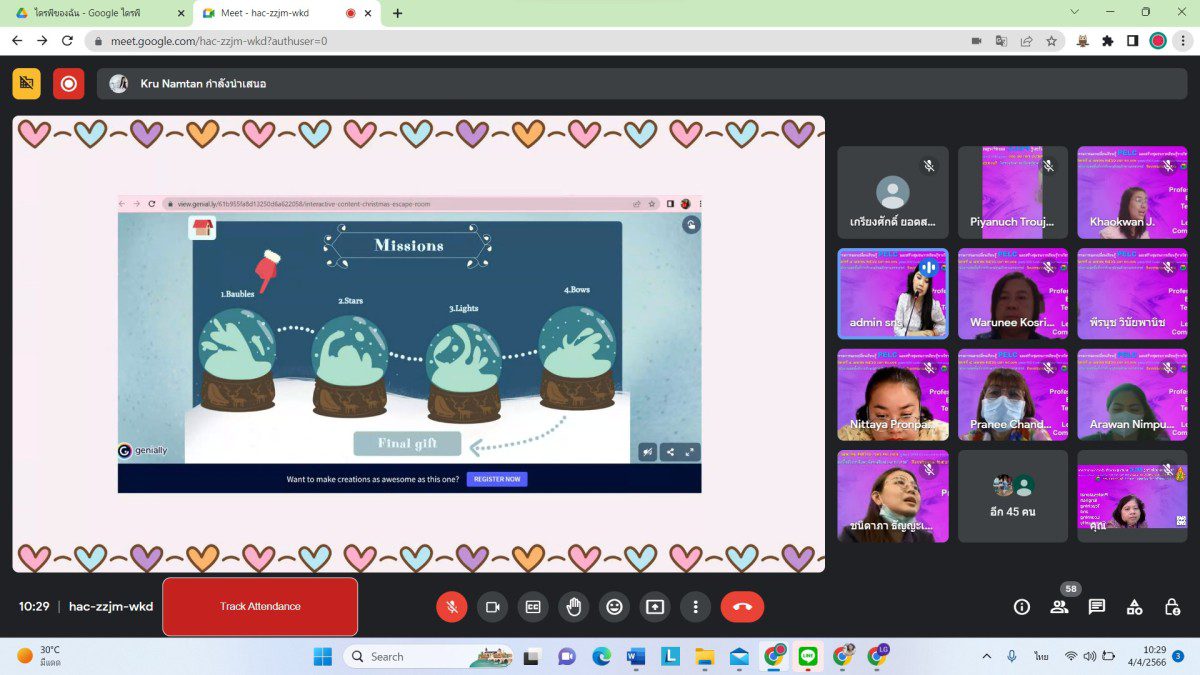Open camera permission icon in address bar

point(976,41)
